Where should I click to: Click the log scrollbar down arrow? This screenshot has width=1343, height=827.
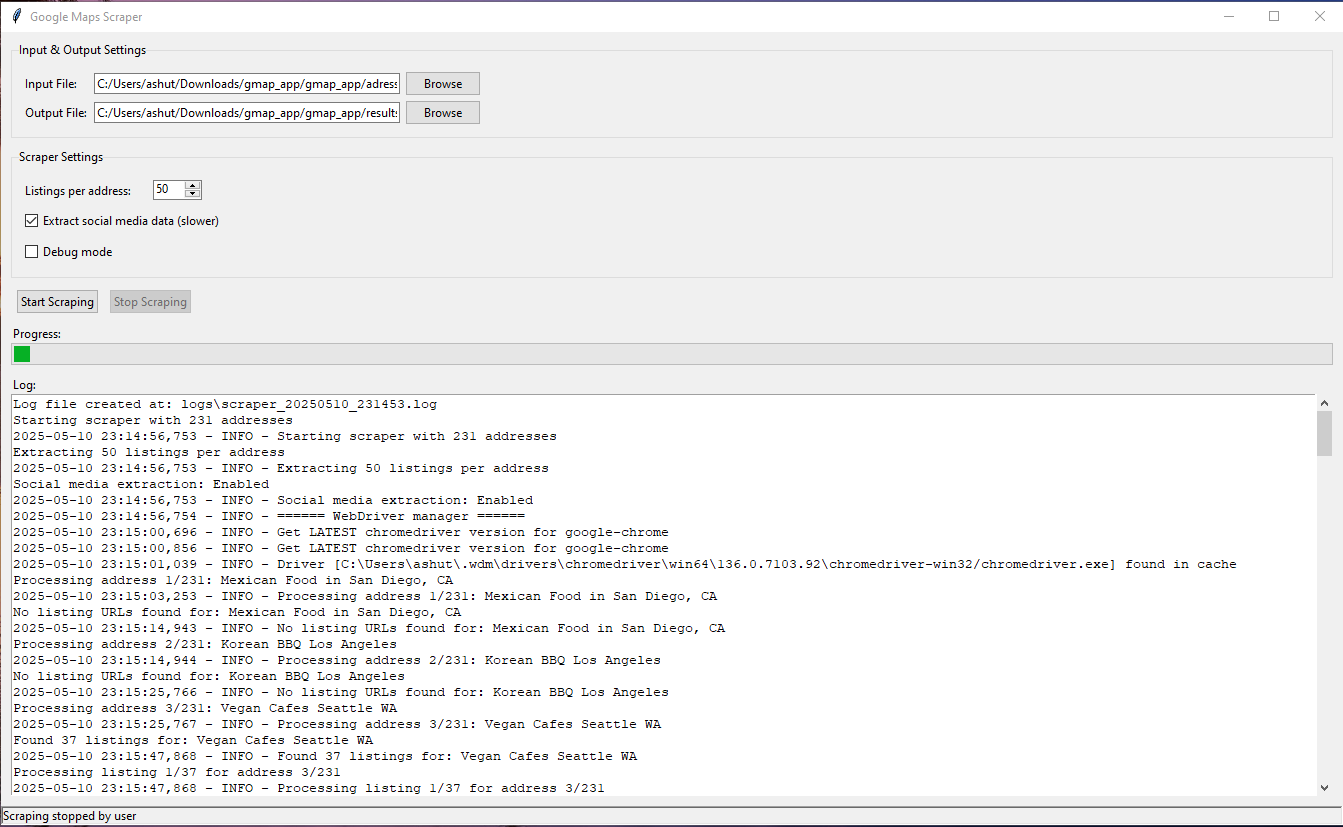(x=1324, y=788)
